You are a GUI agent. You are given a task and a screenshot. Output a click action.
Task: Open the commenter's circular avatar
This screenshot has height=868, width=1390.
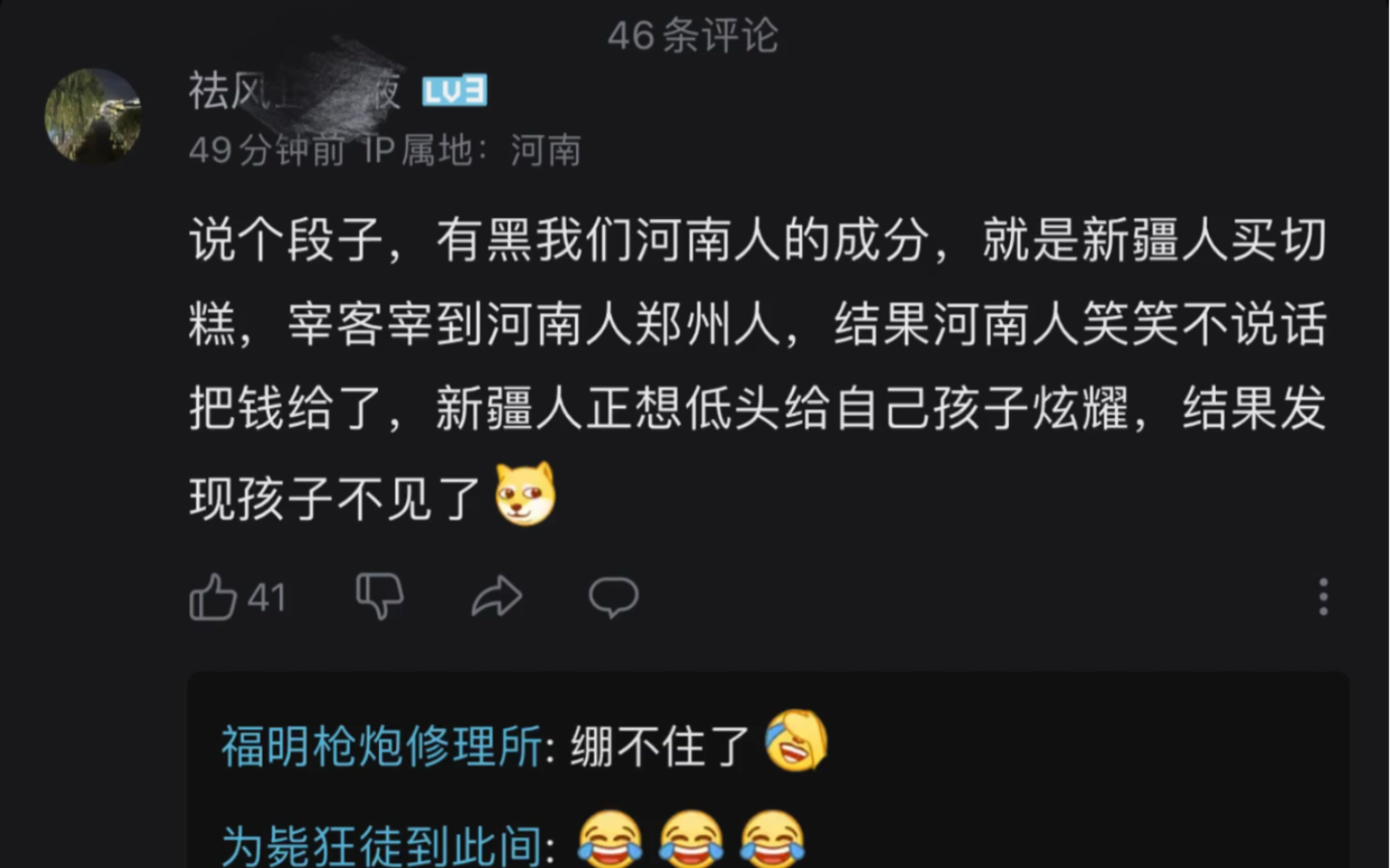93,116
